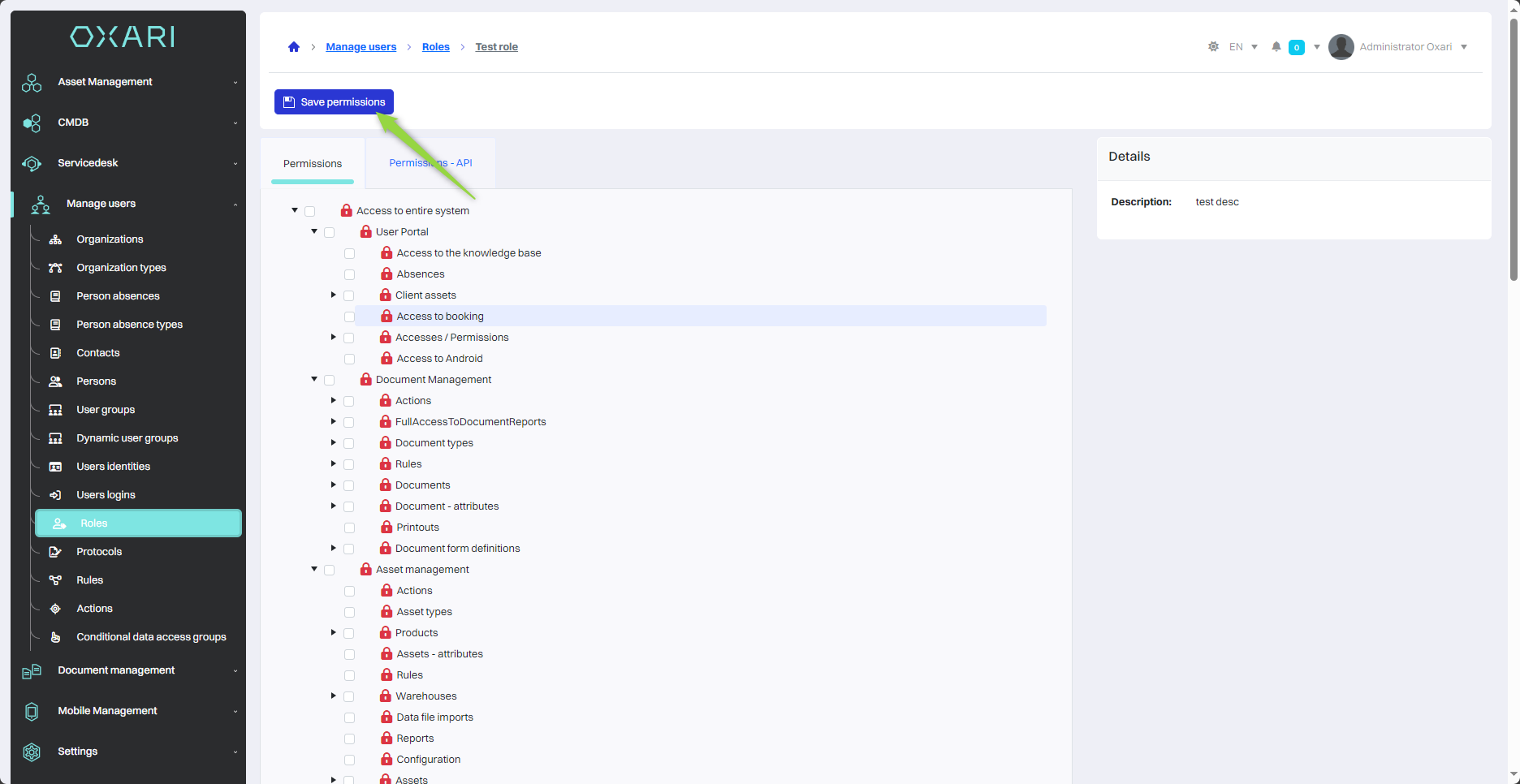The height and width of the screenshot is (784, 1520).
Task: Open Users logins in sidebar
Action: point(106,495)
